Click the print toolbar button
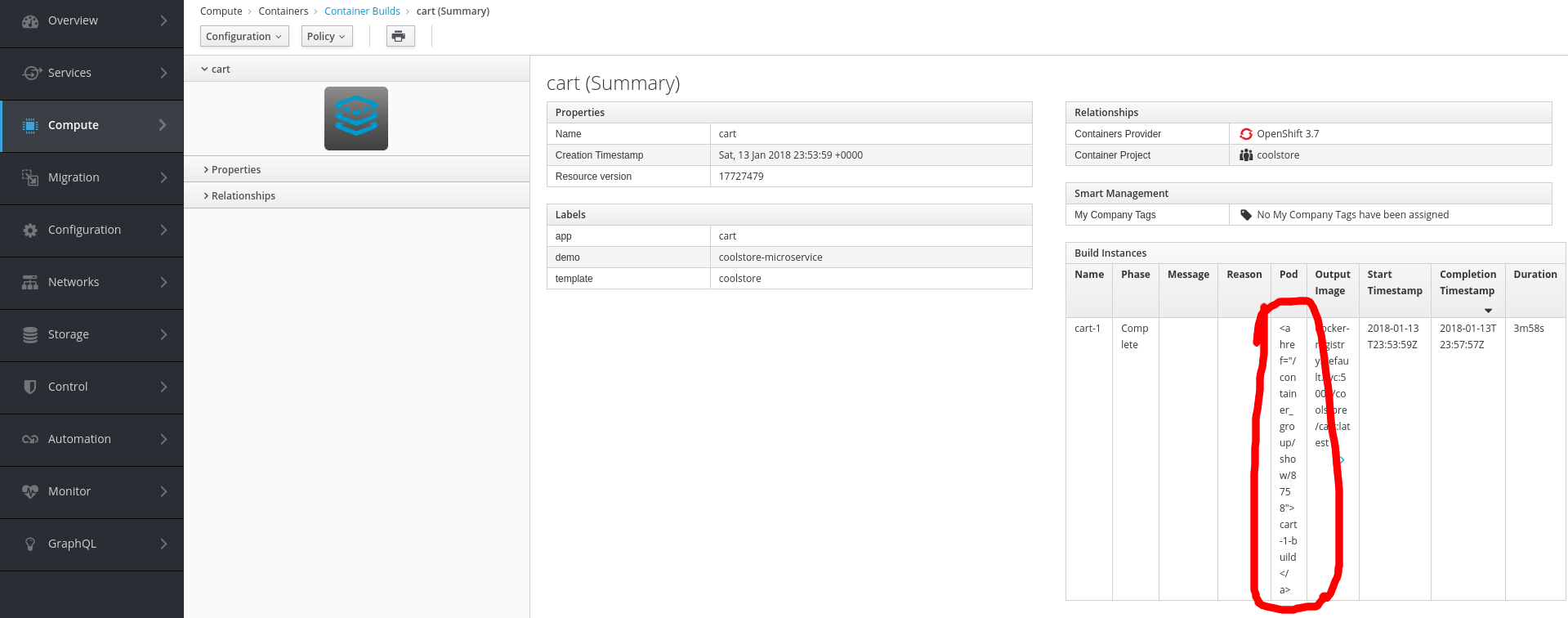 (400, 36)
